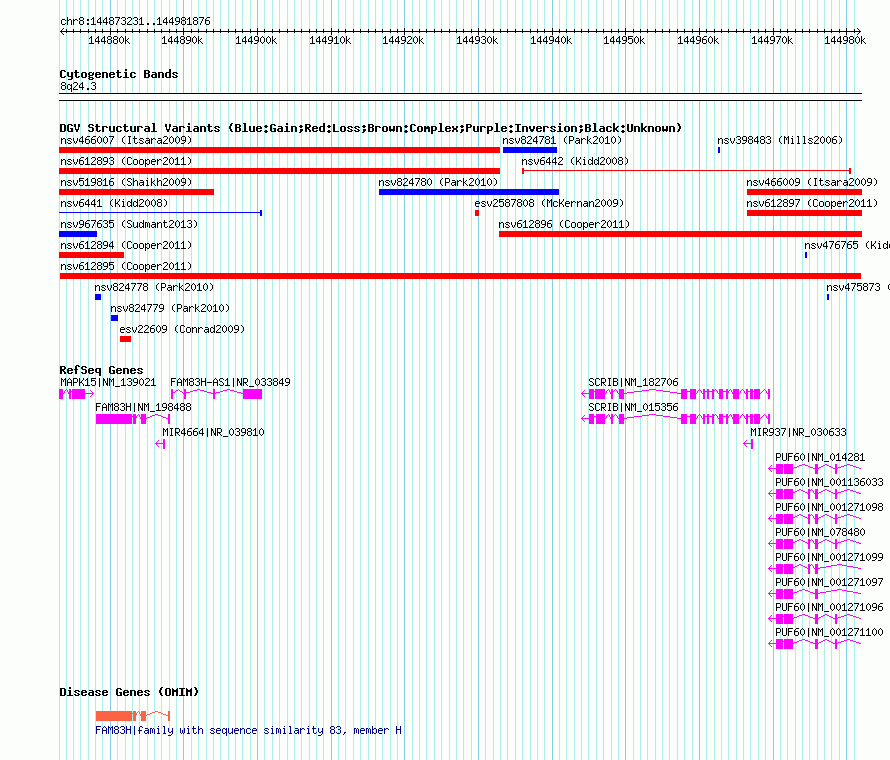The width and height of the screenshot is (890, 760).
Task: Click the 144950k ruler tick label
Action: point(624,40)
